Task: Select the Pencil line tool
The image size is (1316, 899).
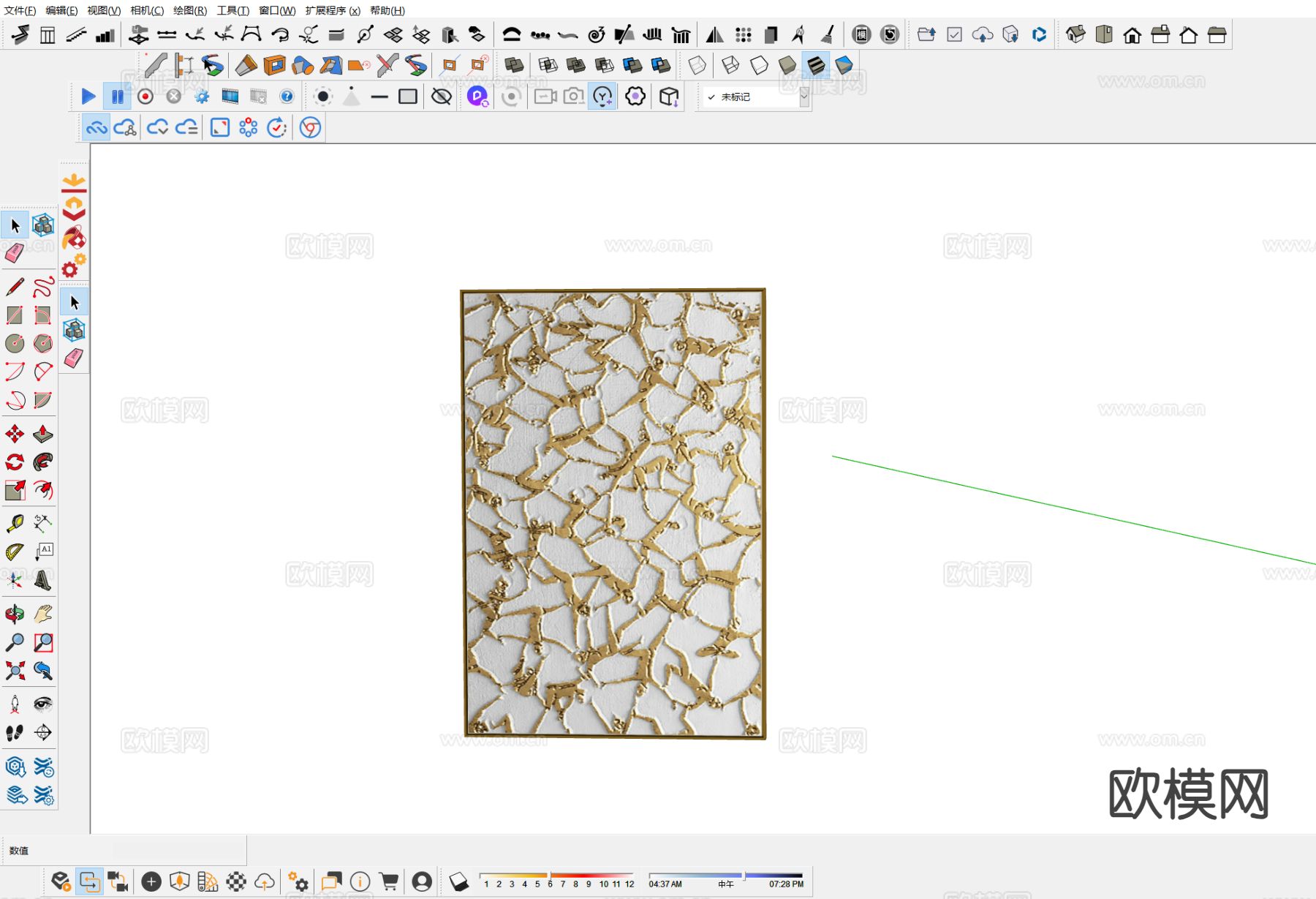Action: 15,287
